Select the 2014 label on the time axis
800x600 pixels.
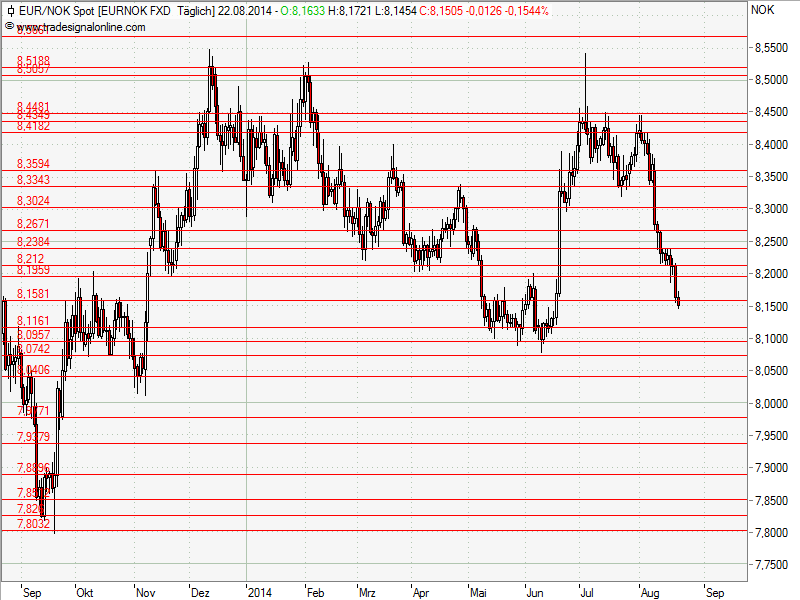[x=262, y=592]
